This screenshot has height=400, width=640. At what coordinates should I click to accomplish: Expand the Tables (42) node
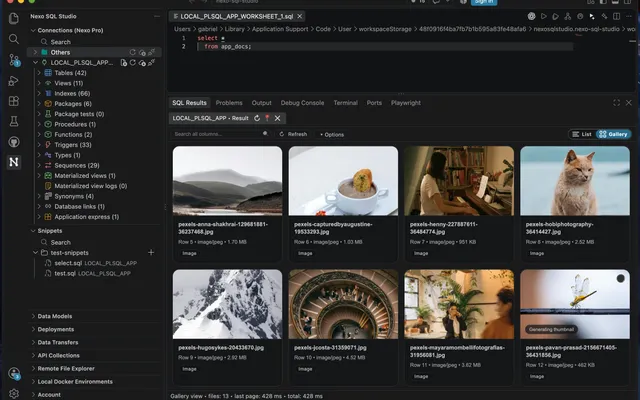tap(39, 73)
